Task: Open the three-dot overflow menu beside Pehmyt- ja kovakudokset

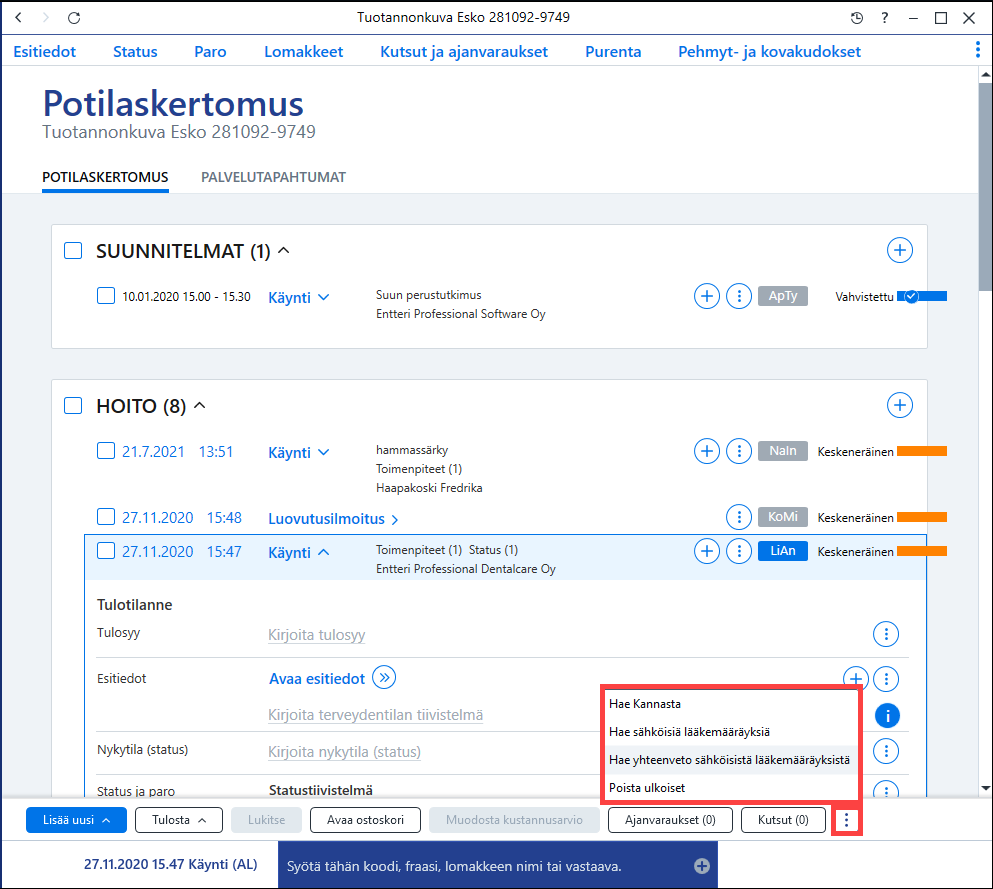Action: tap(978, 49)
